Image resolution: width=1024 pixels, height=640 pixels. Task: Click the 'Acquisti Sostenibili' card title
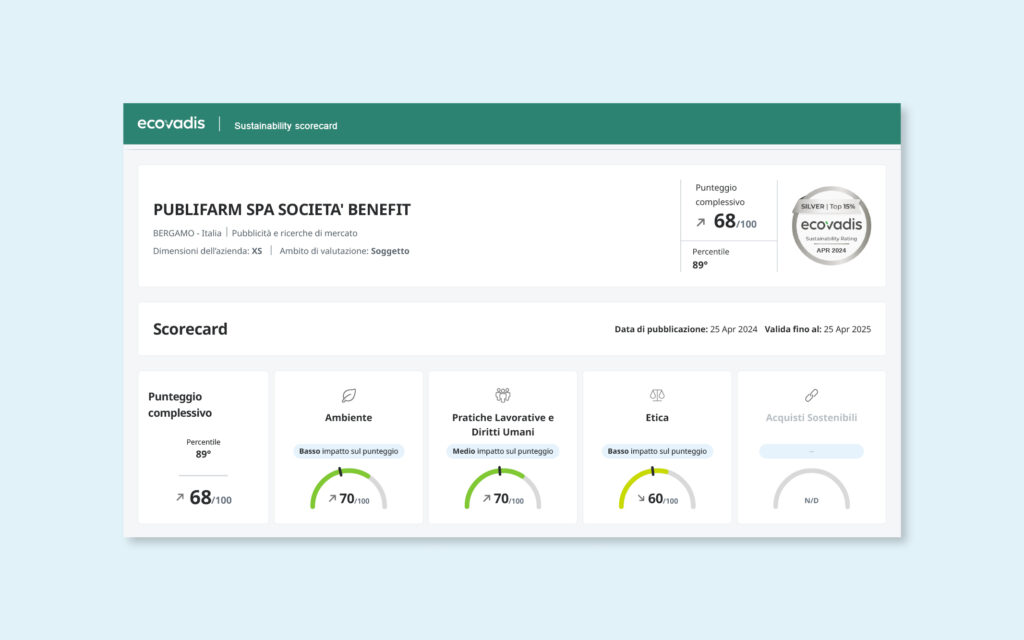(x=811, y=417)
